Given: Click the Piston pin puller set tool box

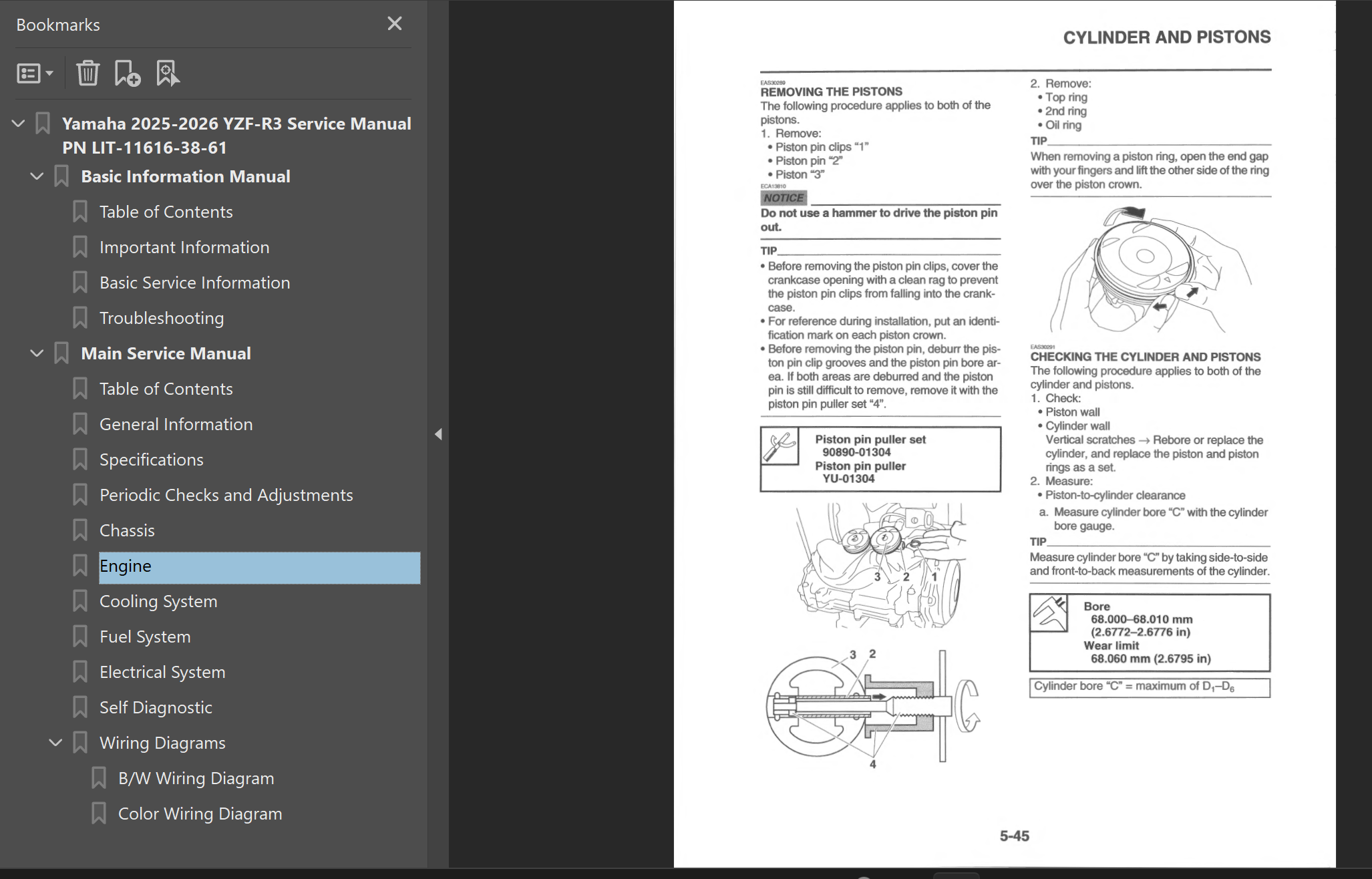Looking at the screenshot, I should (x=880, y=459).
